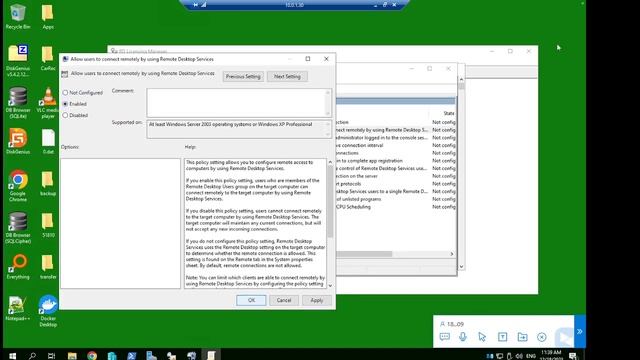Screen dimensions: 640x360
Task: Click the 'CPU Scheduling' policy row
Action: (x=396, y=207)
